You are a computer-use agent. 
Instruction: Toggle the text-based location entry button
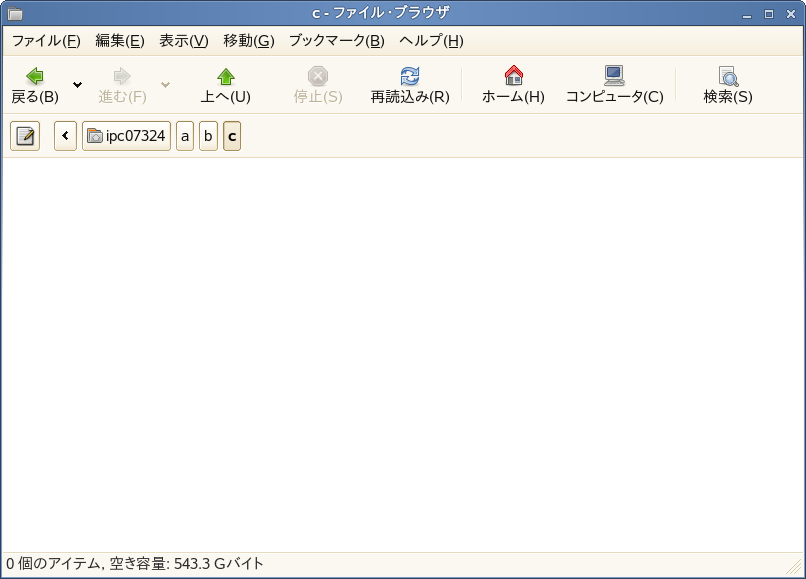coord(25,136)
